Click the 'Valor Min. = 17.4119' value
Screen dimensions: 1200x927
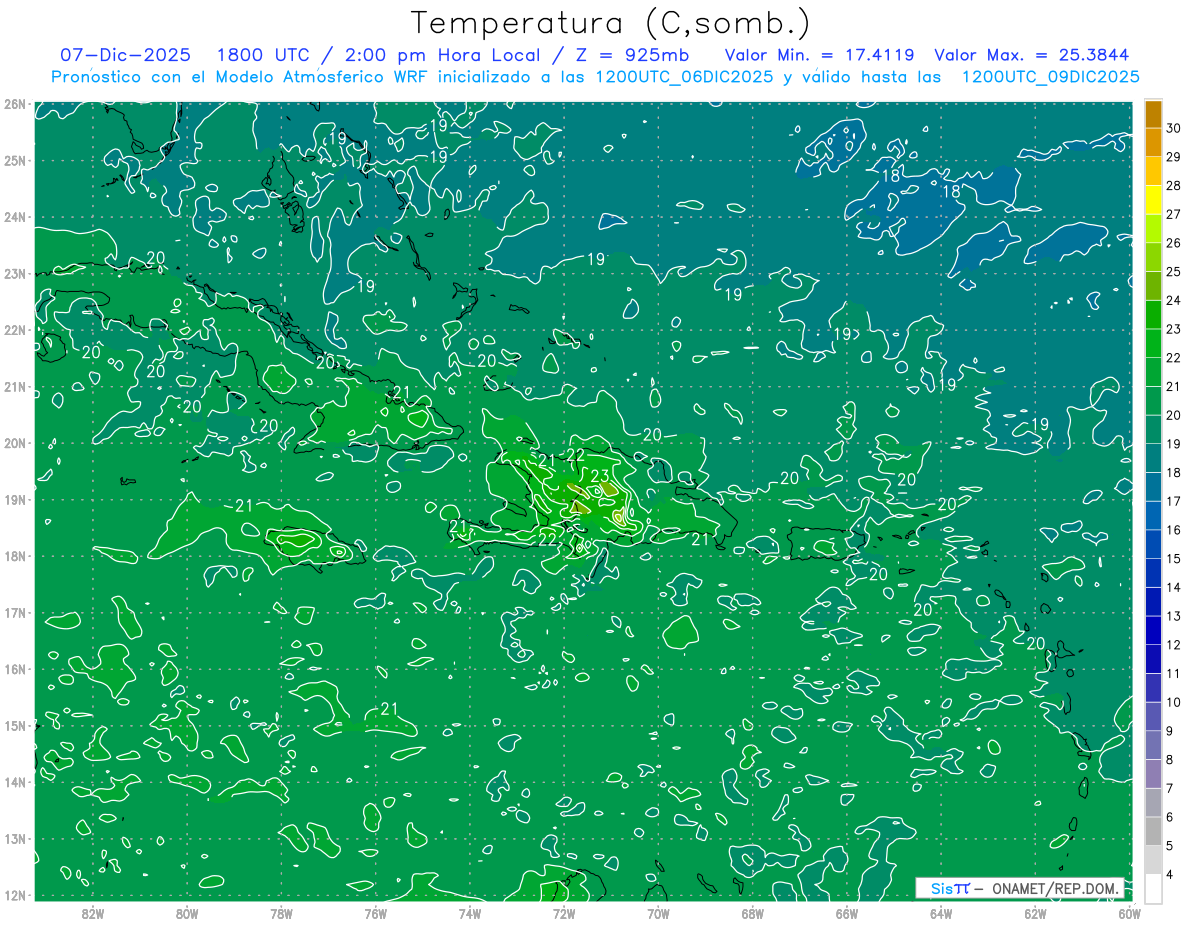click(821, 55)
